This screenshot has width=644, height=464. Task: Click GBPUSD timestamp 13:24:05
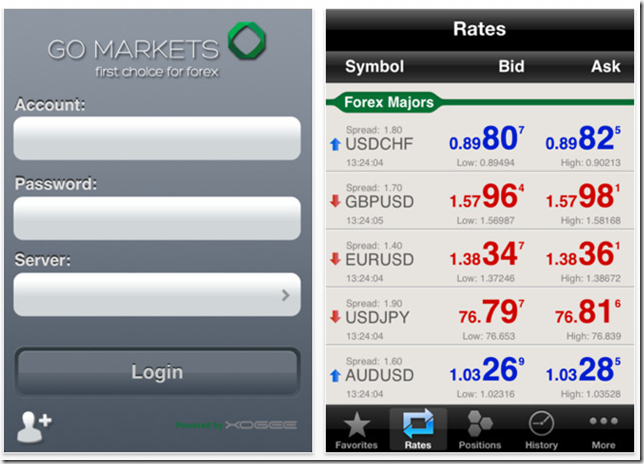[365, 221]
